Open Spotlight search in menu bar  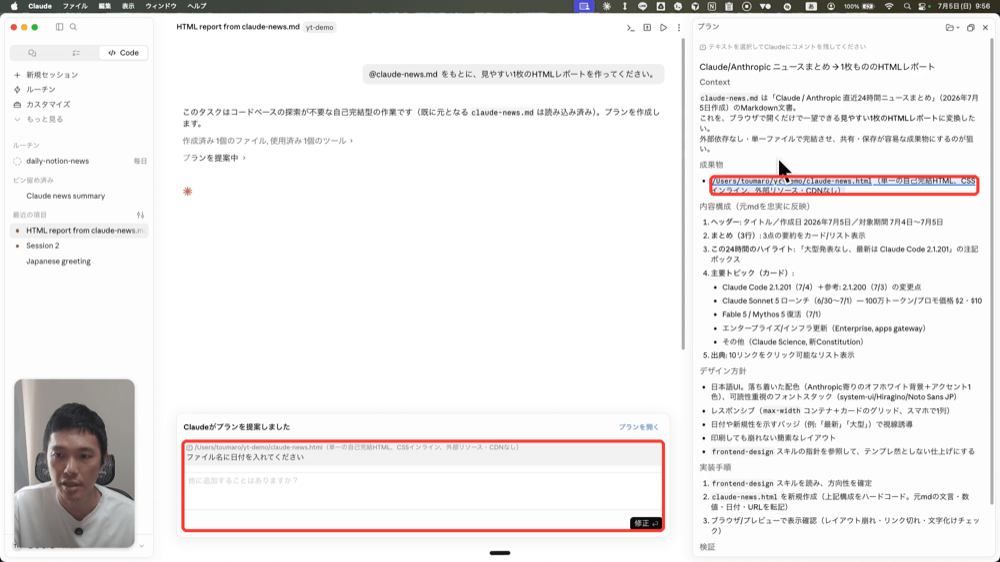(907, 6)
